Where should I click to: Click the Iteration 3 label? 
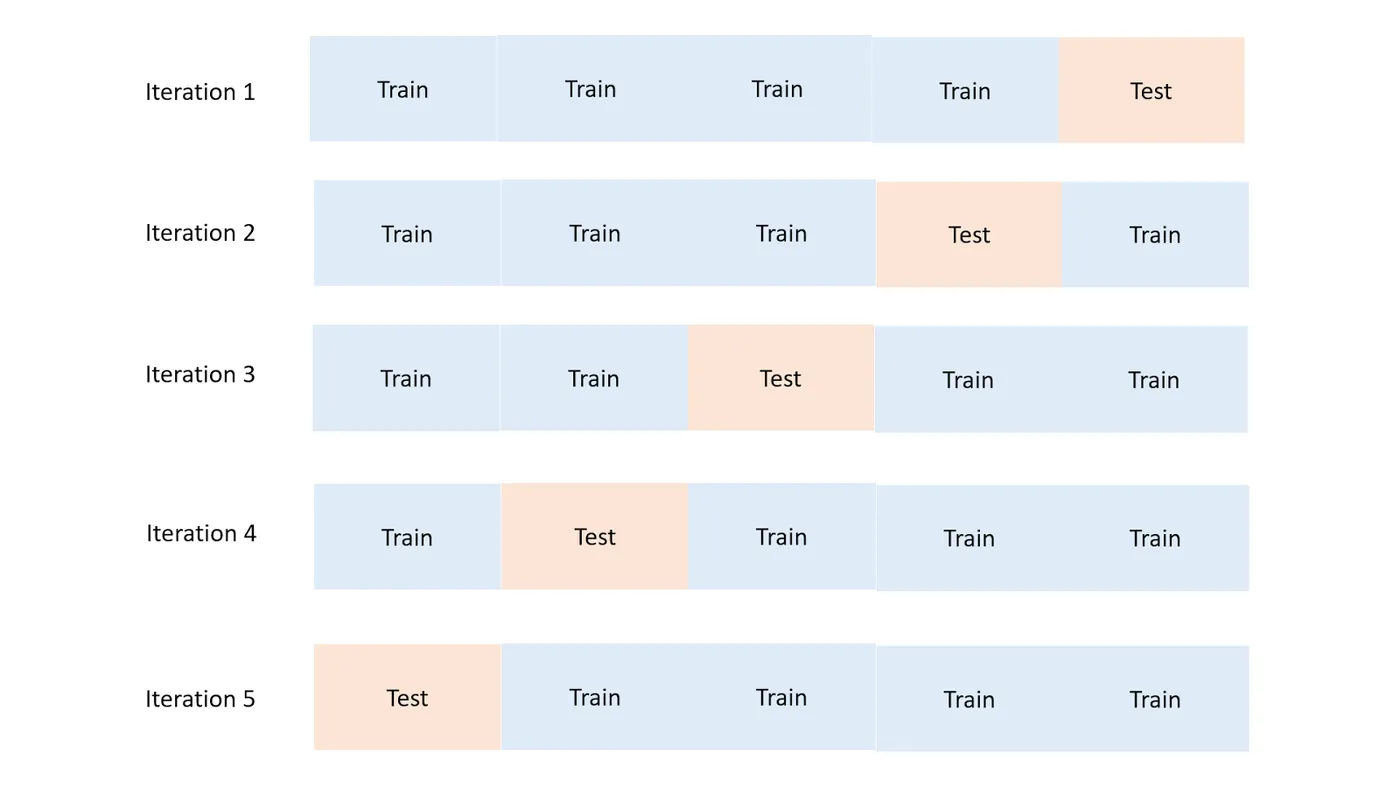click(x=200, y=375)
